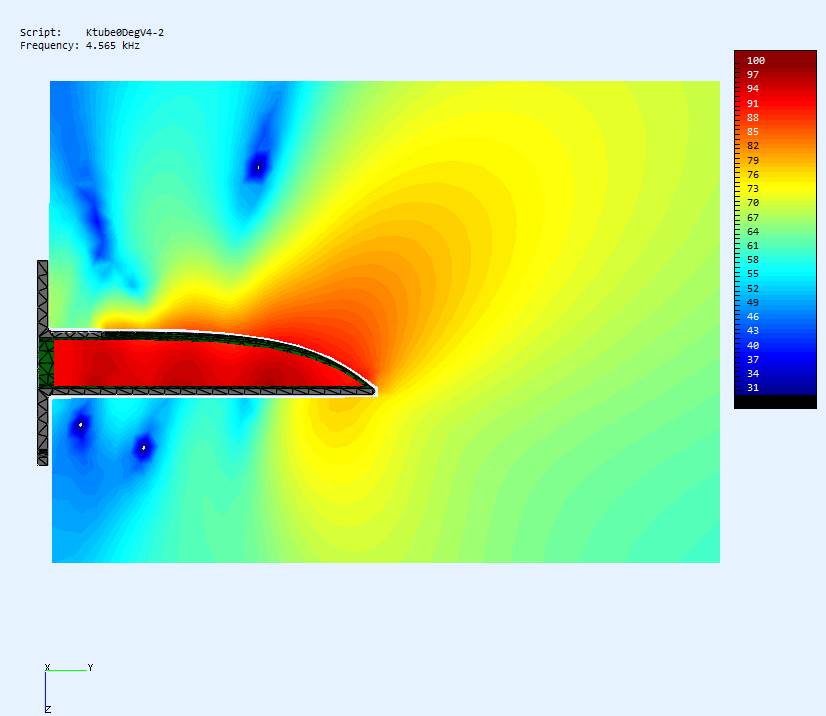
Task: Click legend value 58
Action: point(753,260)
